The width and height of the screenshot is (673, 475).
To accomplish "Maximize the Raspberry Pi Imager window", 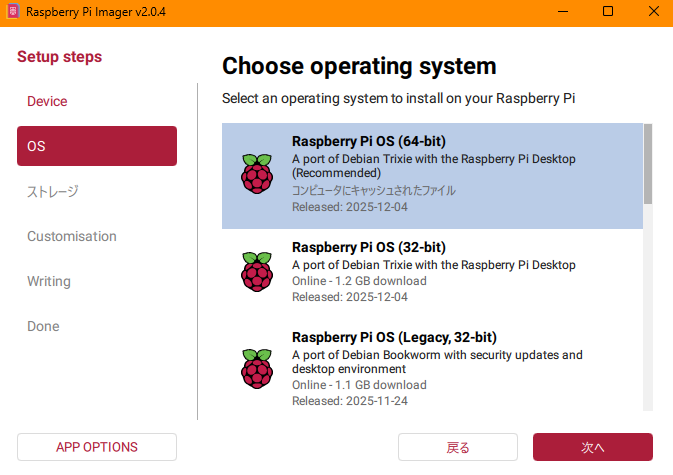I will click(608, 11).
